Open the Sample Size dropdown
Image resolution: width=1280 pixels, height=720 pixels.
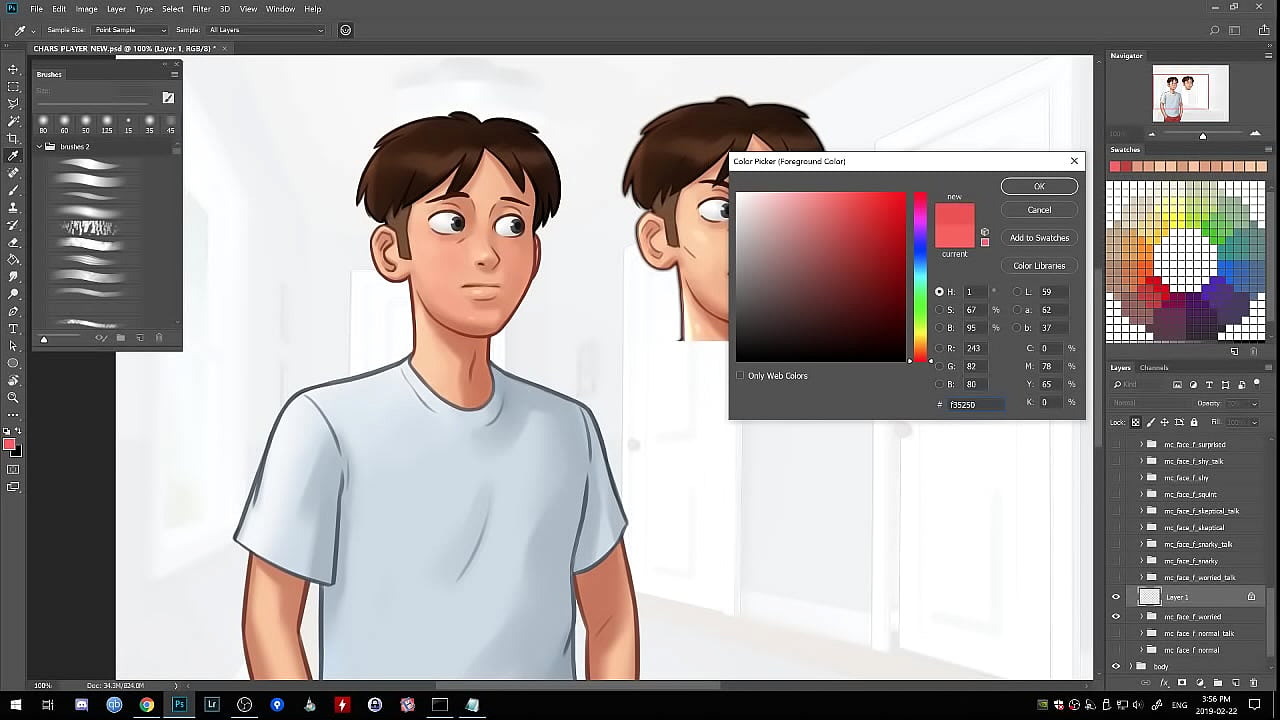click(x=130, y=30)
